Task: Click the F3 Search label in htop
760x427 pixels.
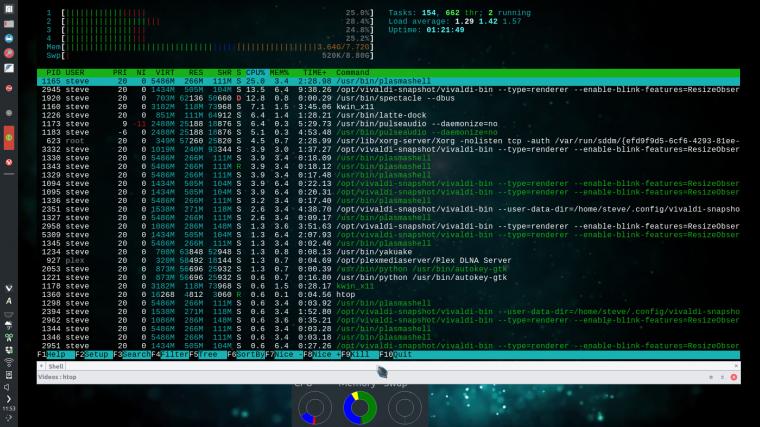Action: (x=132, y=355)
